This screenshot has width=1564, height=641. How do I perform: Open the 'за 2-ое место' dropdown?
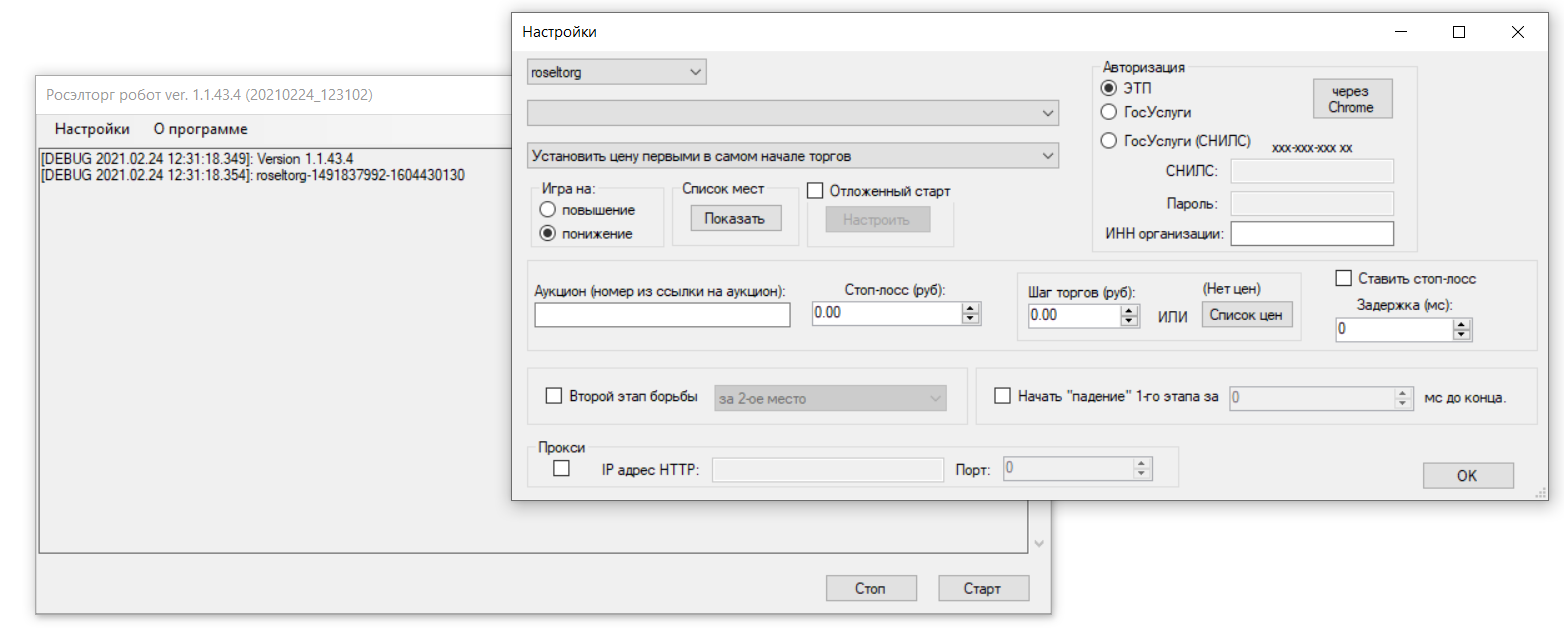pyautogui.click(x=830, y=398)
